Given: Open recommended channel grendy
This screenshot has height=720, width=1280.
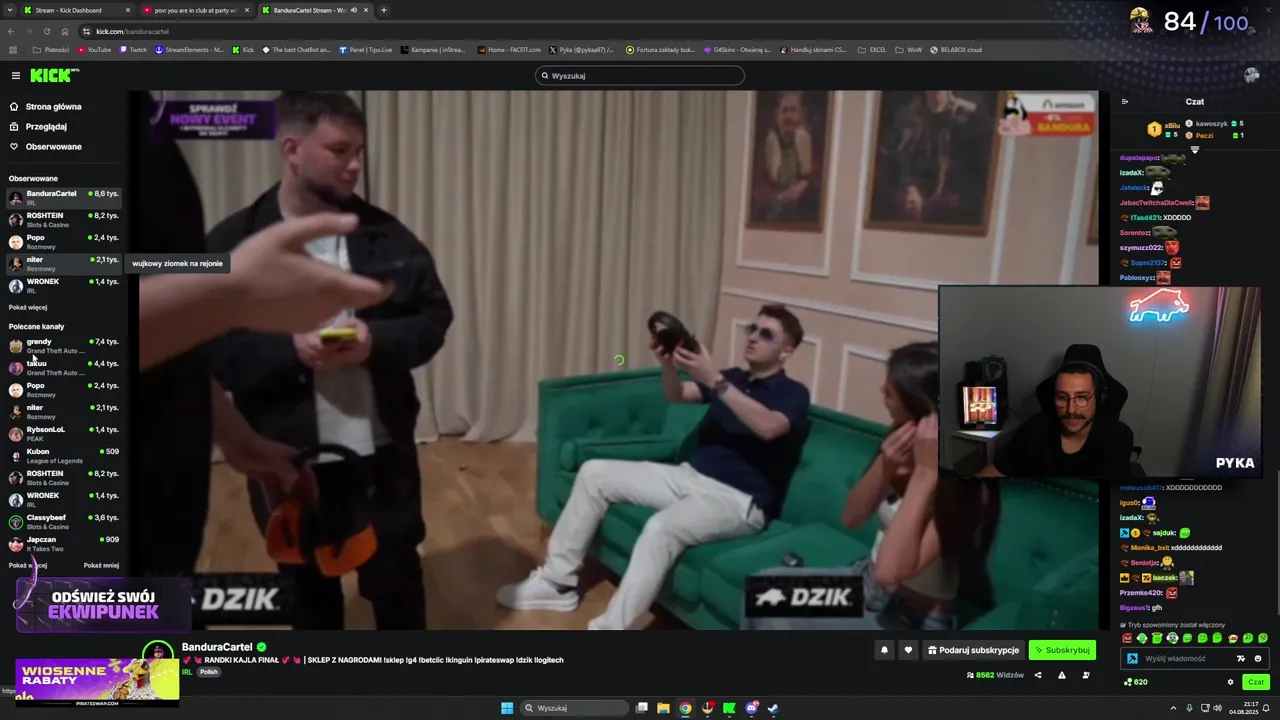Looking at the screenshot, I should [63, 345].
